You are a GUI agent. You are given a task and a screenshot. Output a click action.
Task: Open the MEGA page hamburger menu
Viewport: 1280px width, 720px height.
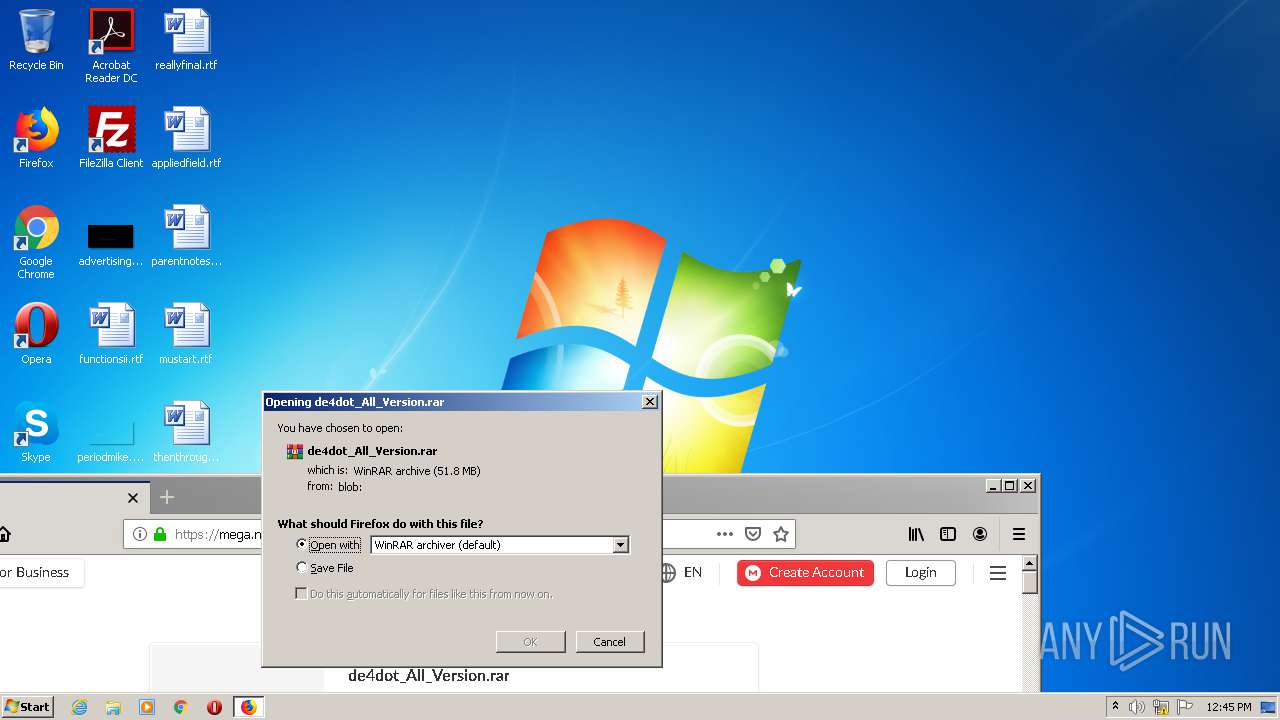click(x=998, y=573)
